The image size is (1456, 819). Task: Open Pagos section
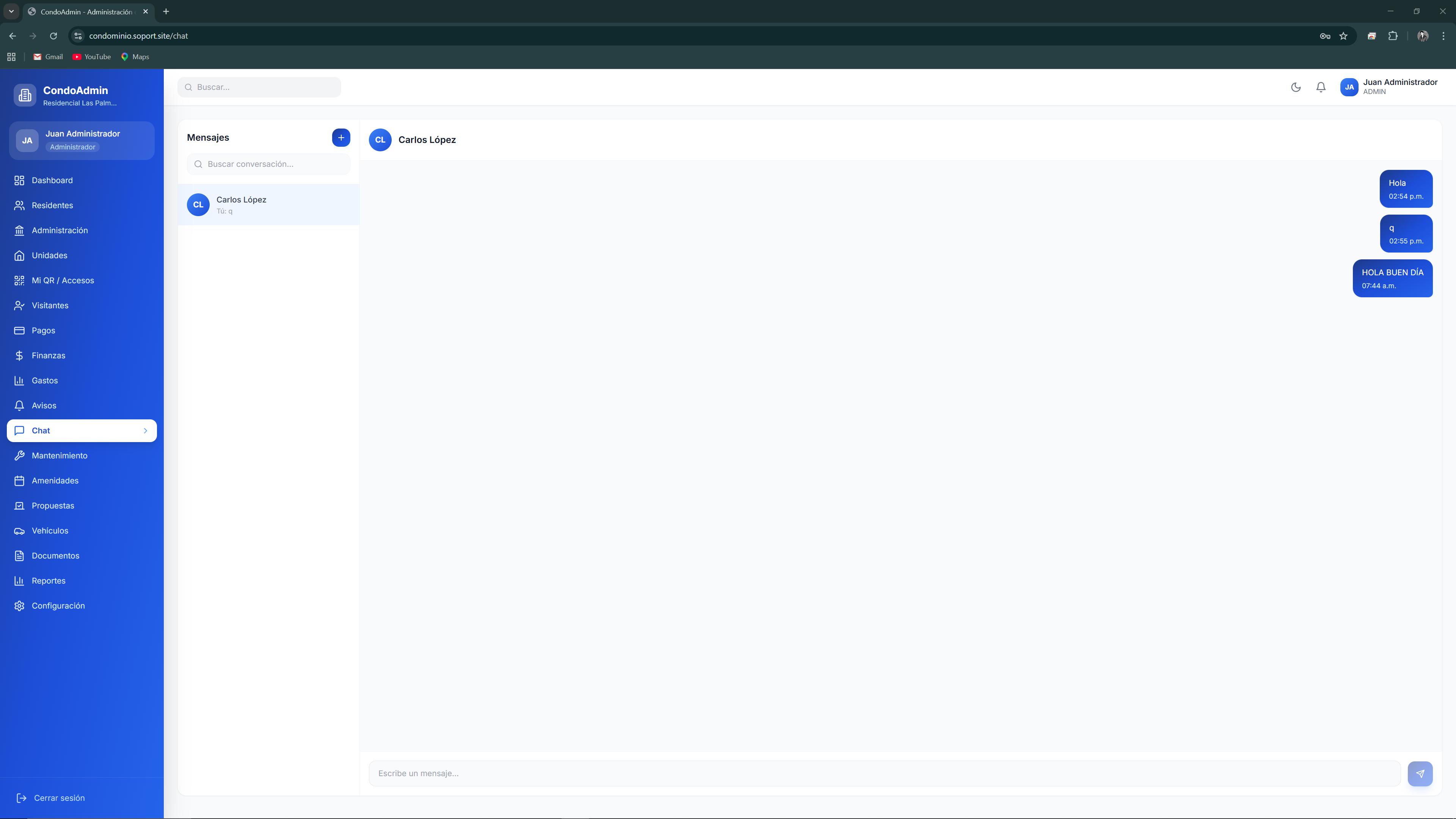[43, 331]
